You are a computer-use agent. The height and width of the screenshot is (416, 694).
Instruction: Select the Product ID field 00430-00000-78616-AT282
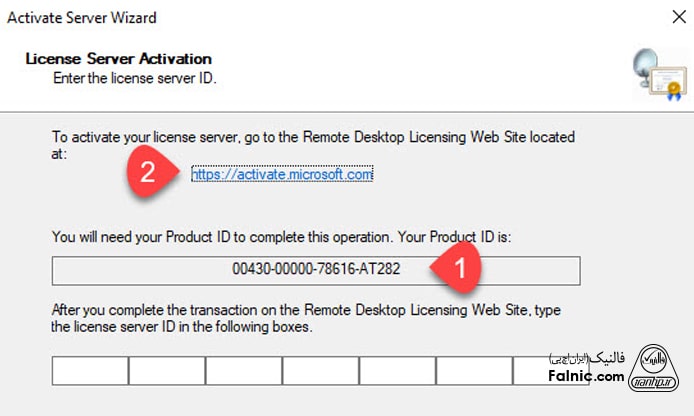coord(316,271)
